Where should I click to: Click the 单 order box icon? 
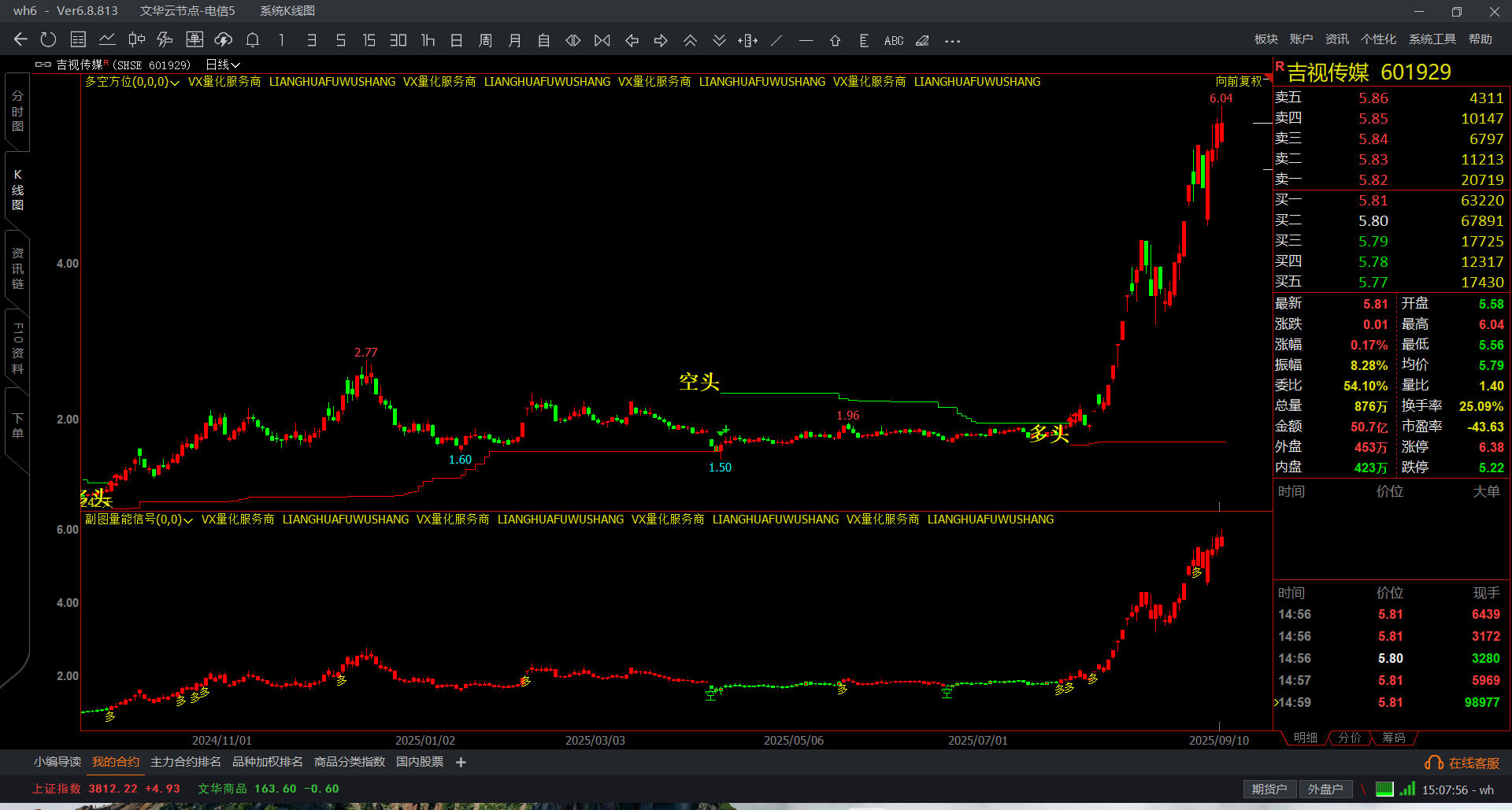pos(195,39)
